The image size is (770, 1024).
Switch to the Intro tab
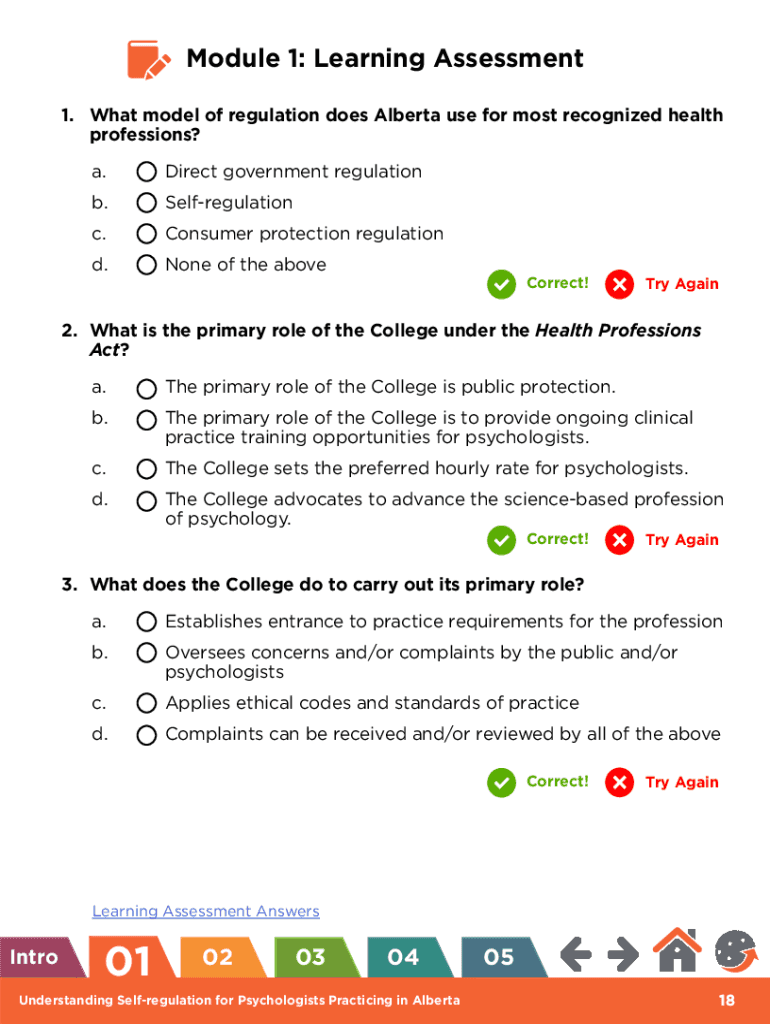pos(32,956)
